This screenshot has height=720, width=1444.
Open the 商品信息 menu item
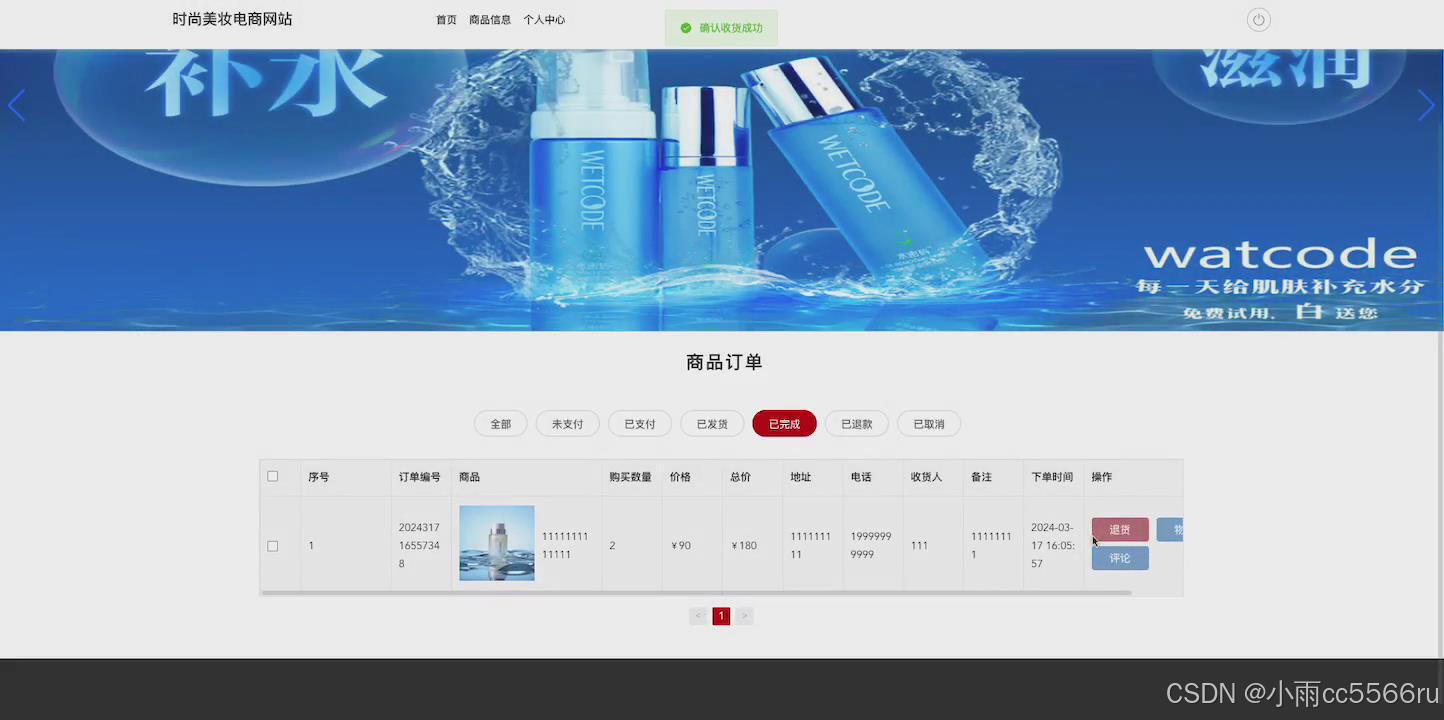point(490,20)
